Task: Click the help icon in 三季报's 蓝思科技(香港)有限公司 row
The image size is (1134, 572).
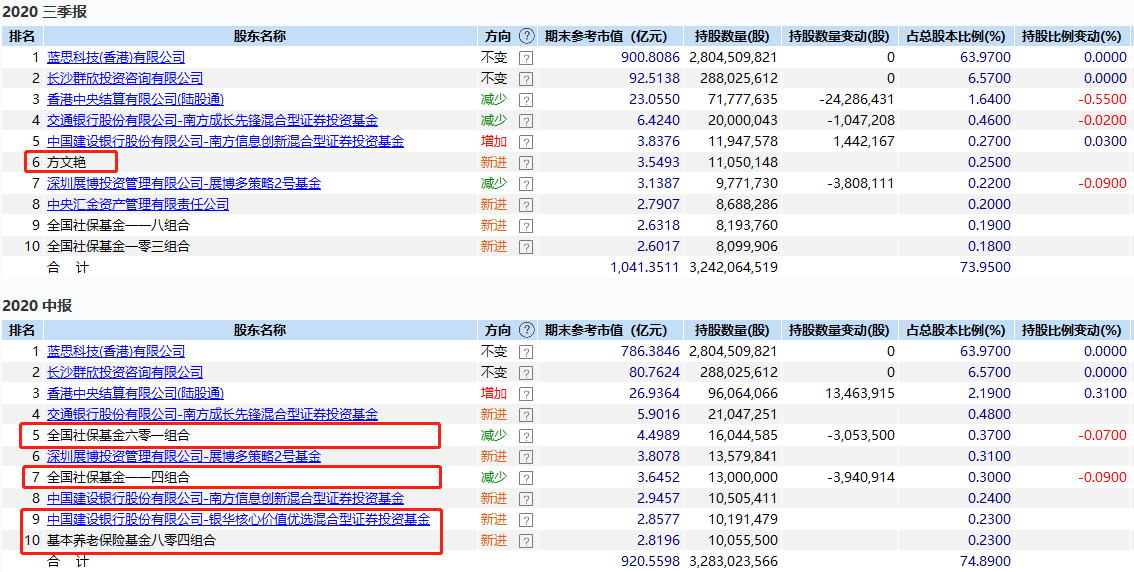Action: pos(526,59)
